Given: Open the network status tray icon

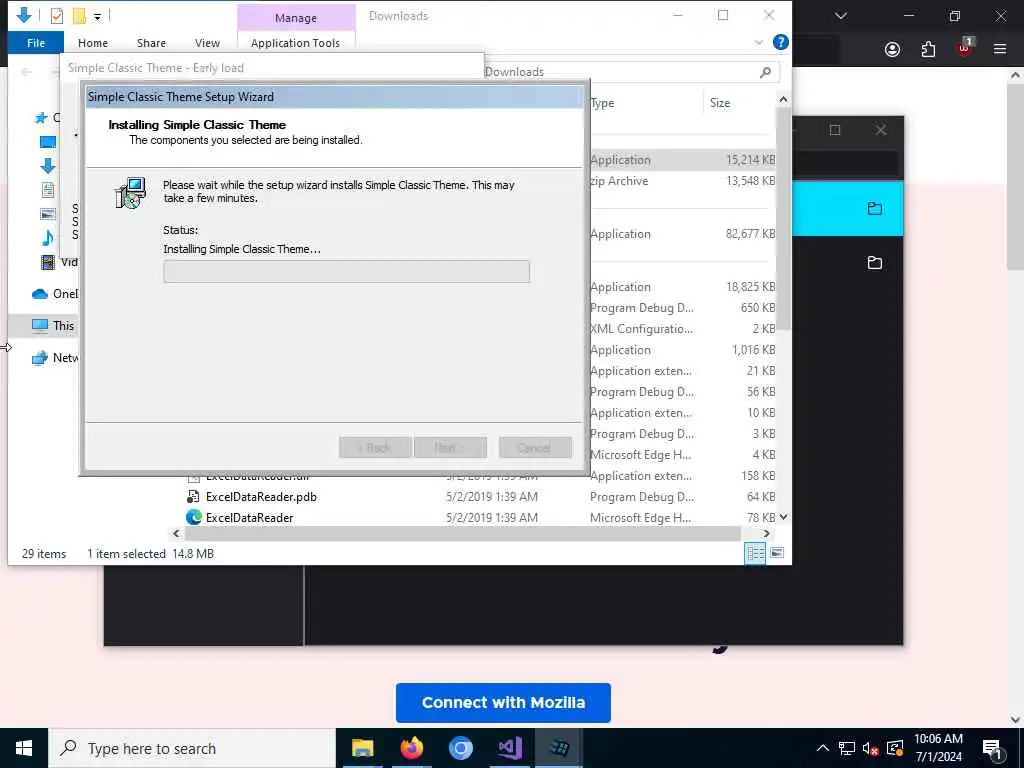Looking at the screenshot, I should point(846,748).
